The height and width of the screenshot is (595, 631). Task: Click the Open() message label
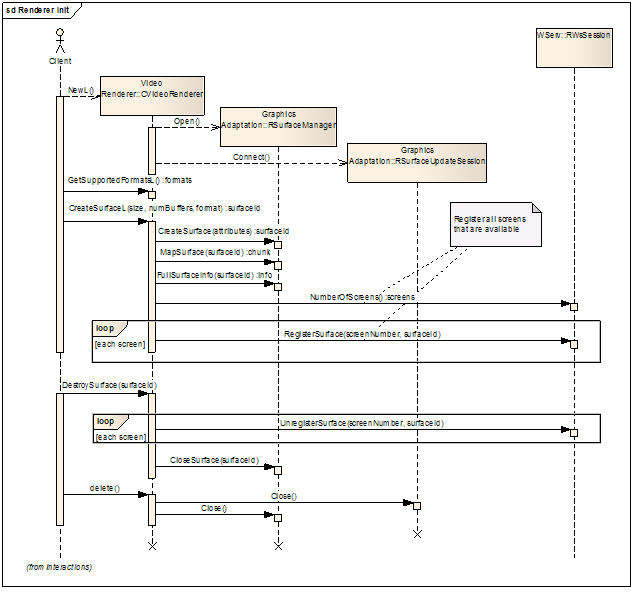pos(187,121)
